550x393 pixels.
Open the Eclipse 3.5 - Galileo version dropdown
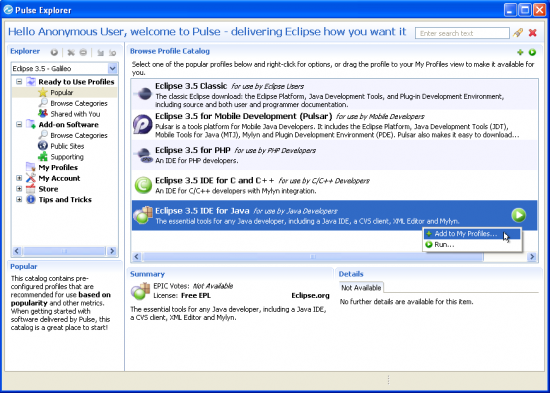[x=112, y=68]
